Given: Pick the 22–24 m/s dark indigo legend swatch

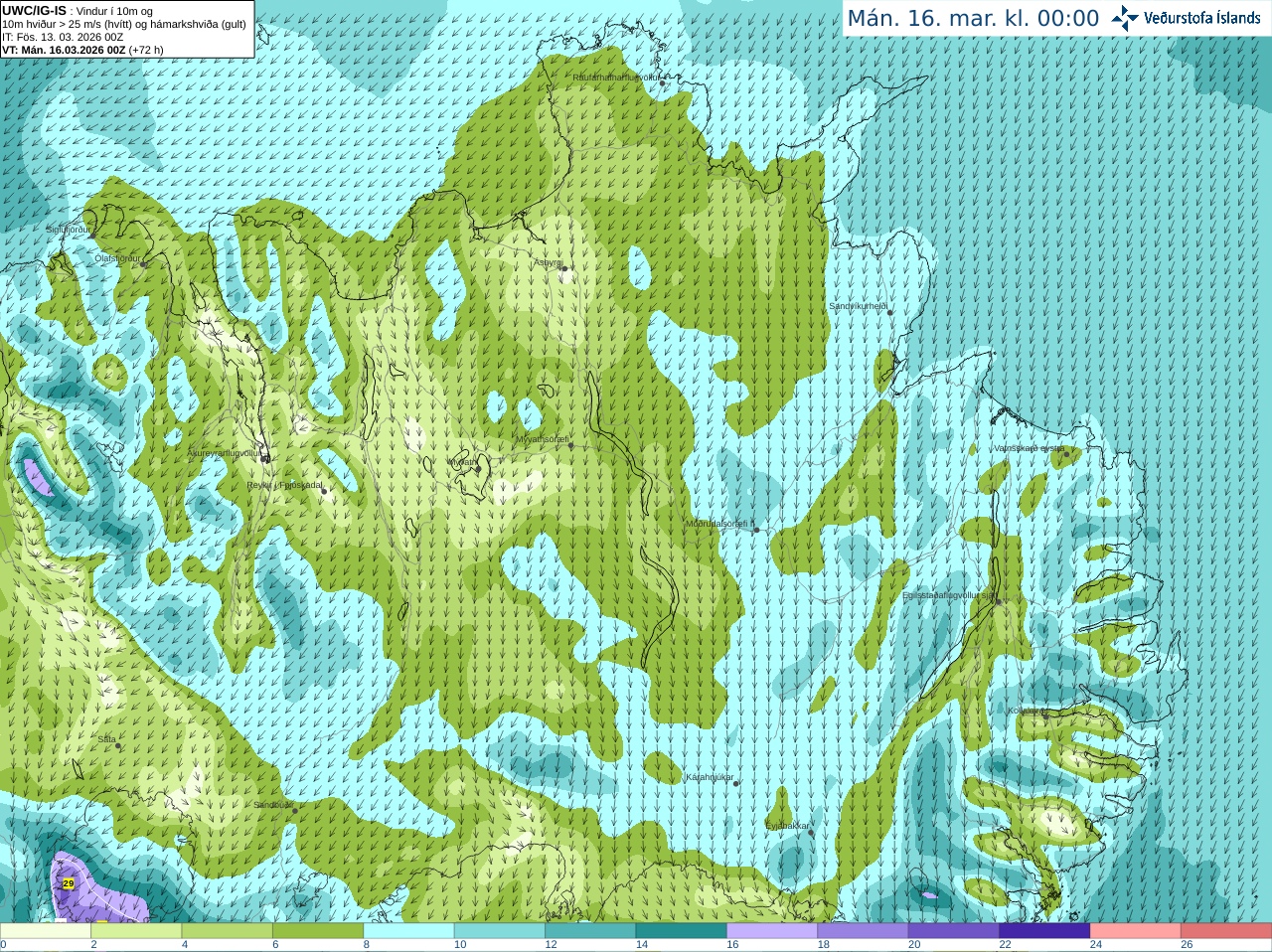Looking at the screenshot, I should coord(1044,931).
